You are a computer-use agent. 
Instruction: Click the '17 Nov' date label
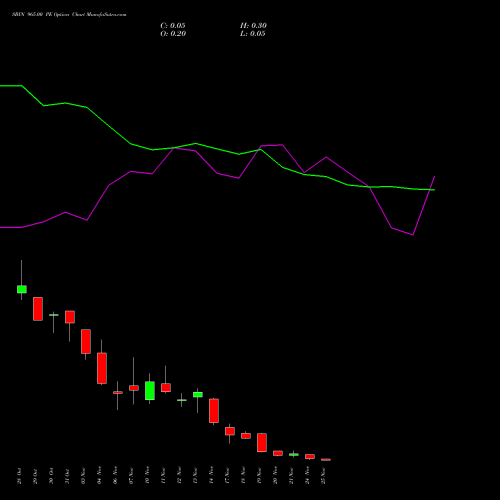(227, 476)
